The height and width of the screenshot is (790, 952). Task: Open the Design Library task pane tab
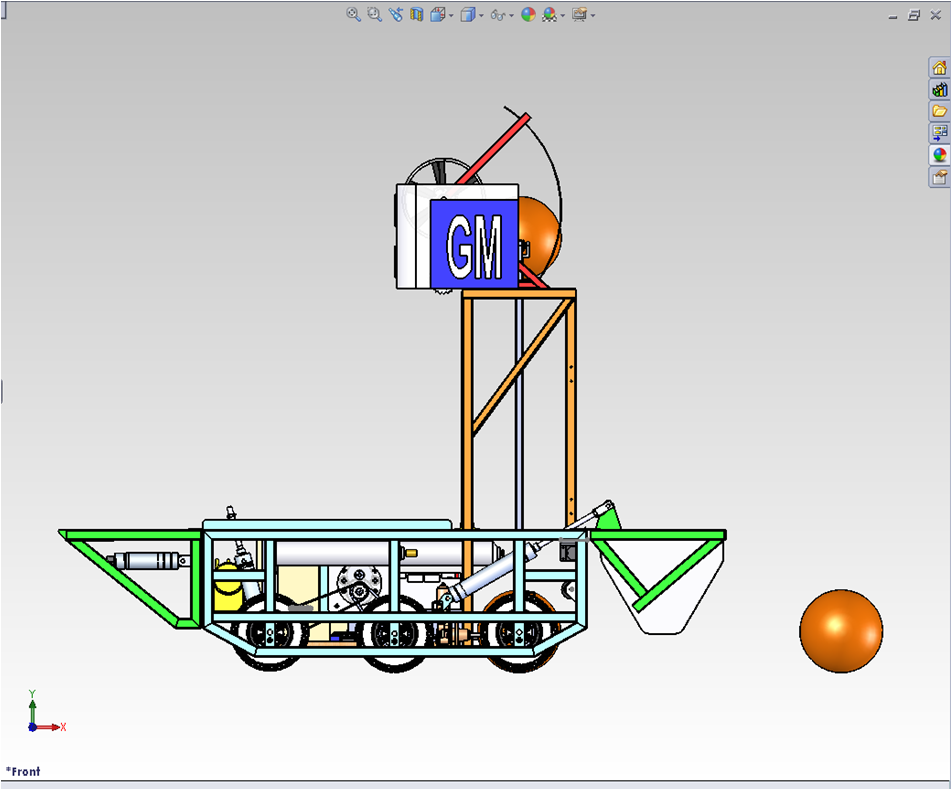[939, 89]
